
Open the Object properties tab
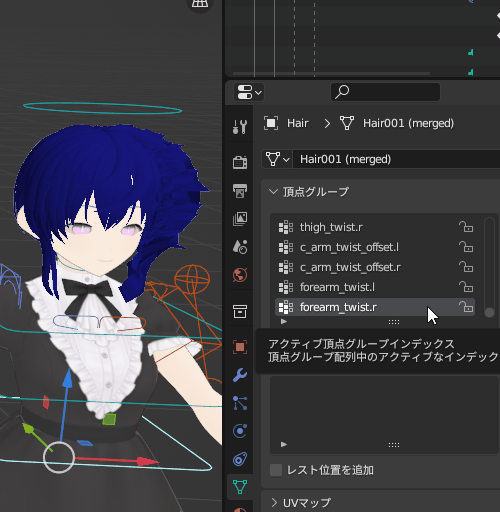pyautogui.click(x=240, y=347)
